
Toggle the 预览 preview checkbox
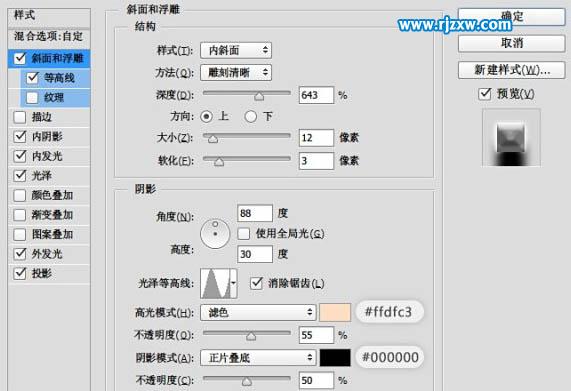coord(485,94)
